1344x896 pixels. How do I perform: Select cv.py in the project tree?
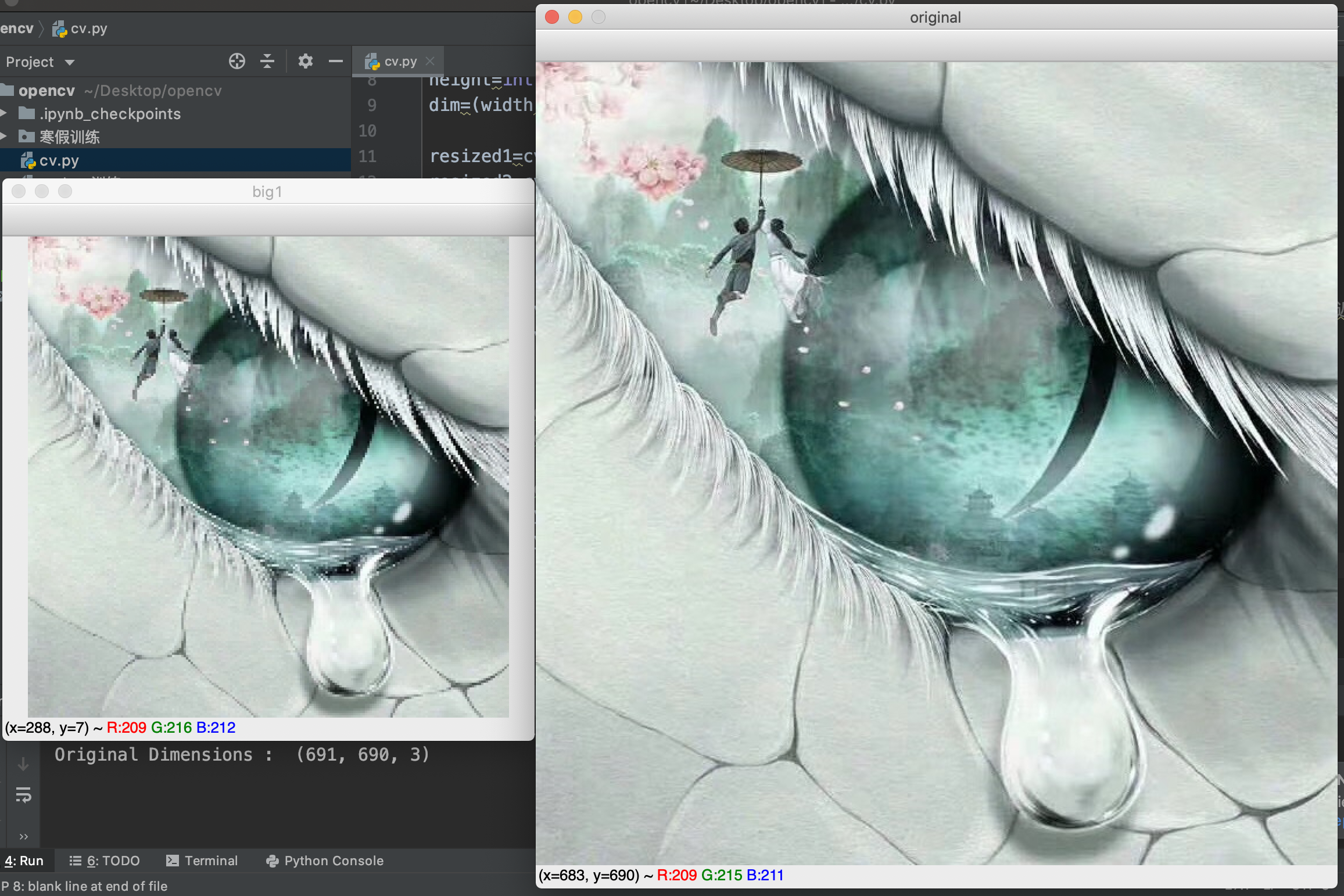[x=59, y=160]
